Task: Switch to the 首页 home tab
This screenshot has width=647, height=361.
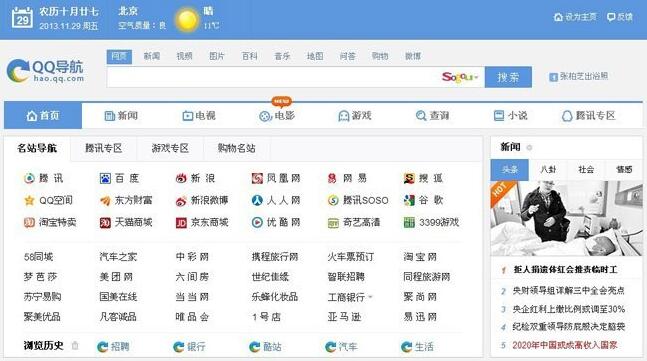Action: click(43, 116)
